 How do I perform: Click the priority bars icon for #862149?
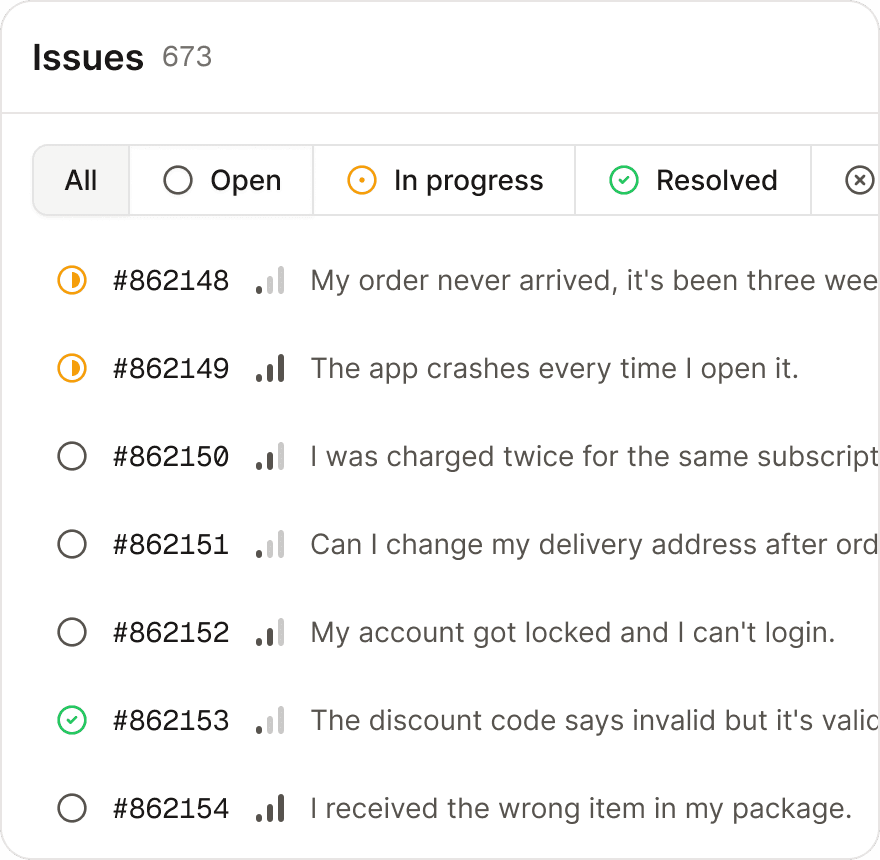pos(270,368)
